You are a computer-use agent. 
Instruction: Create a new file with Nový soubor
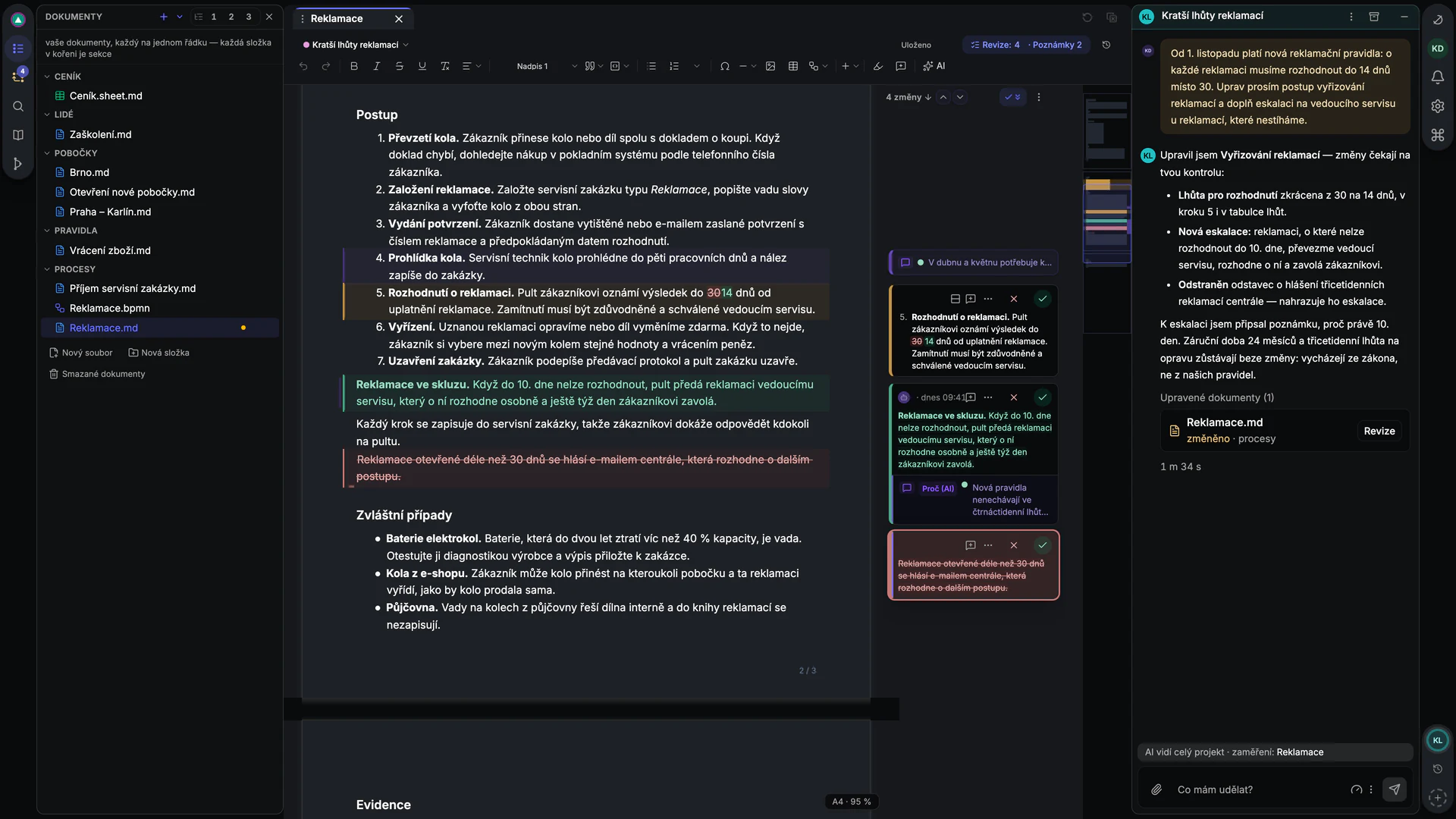(81, 353)
